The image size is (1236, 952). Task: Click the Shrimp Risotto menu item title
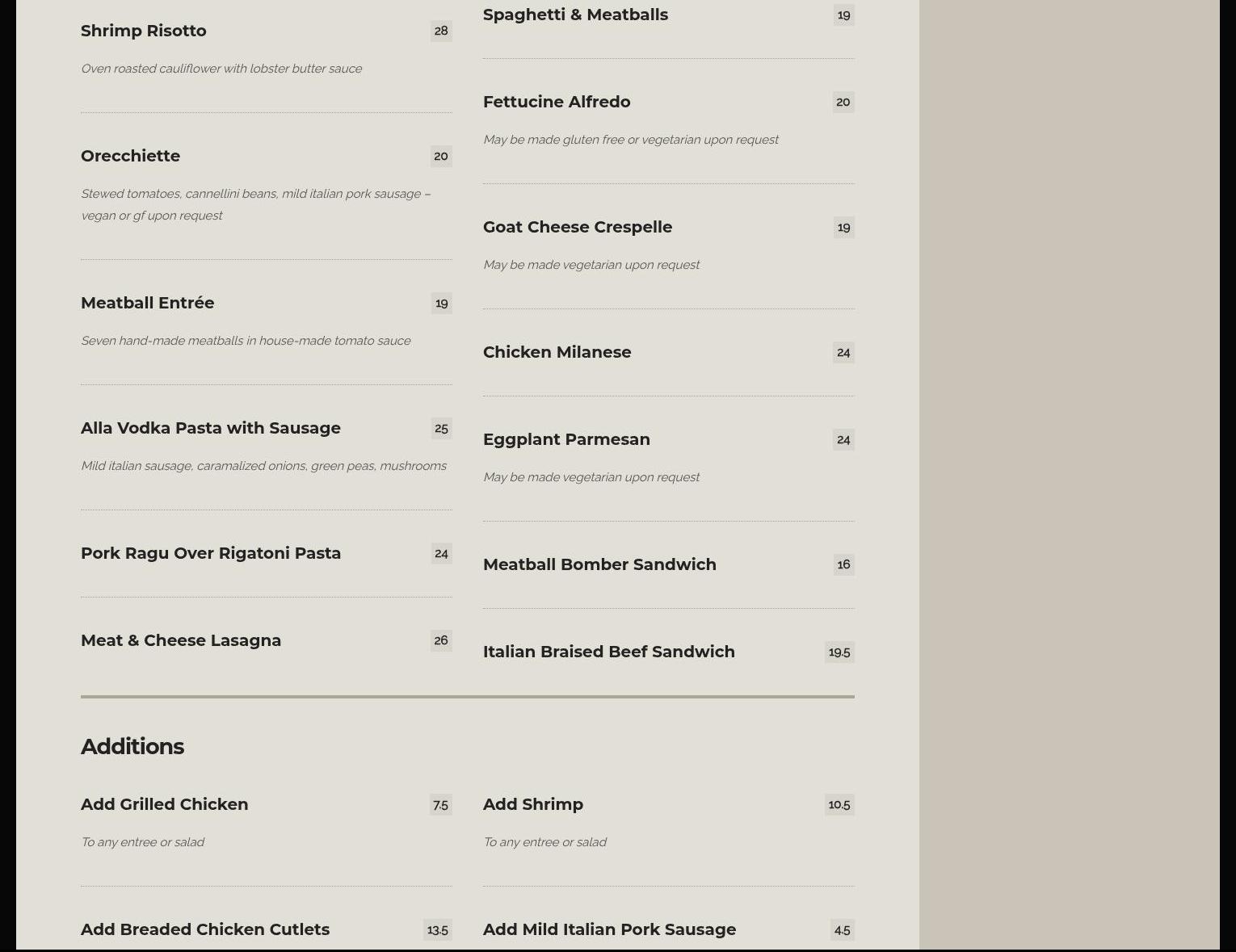tap(144, 31)
